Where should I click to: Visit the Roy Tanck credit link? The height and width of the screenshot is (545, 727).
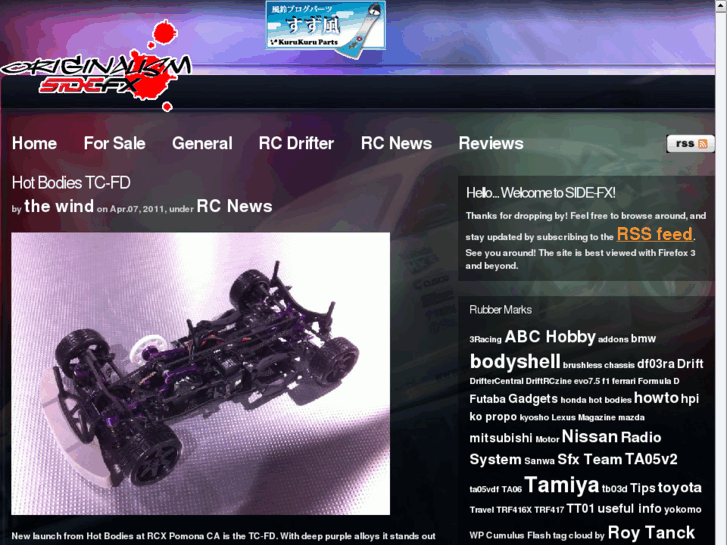[x=651, y=532]
